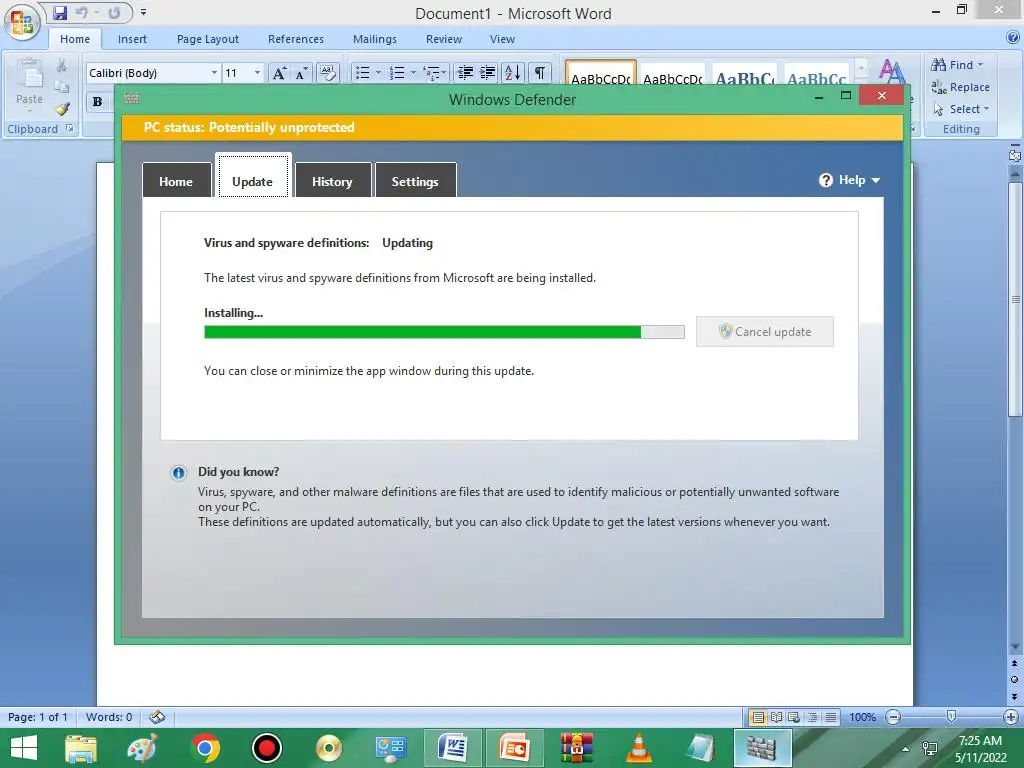Select the Format Painter brush
Screen dimensions: 1024x768
tap(62, 109)
